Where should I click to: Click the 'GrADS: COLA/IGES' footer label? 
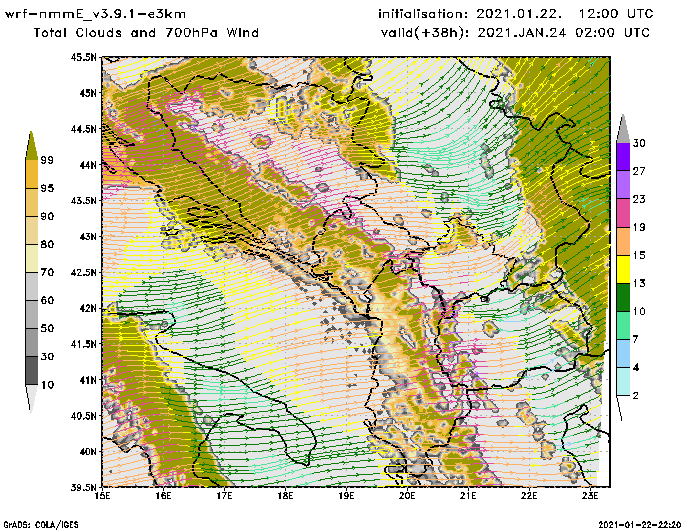tap(41, 525)
